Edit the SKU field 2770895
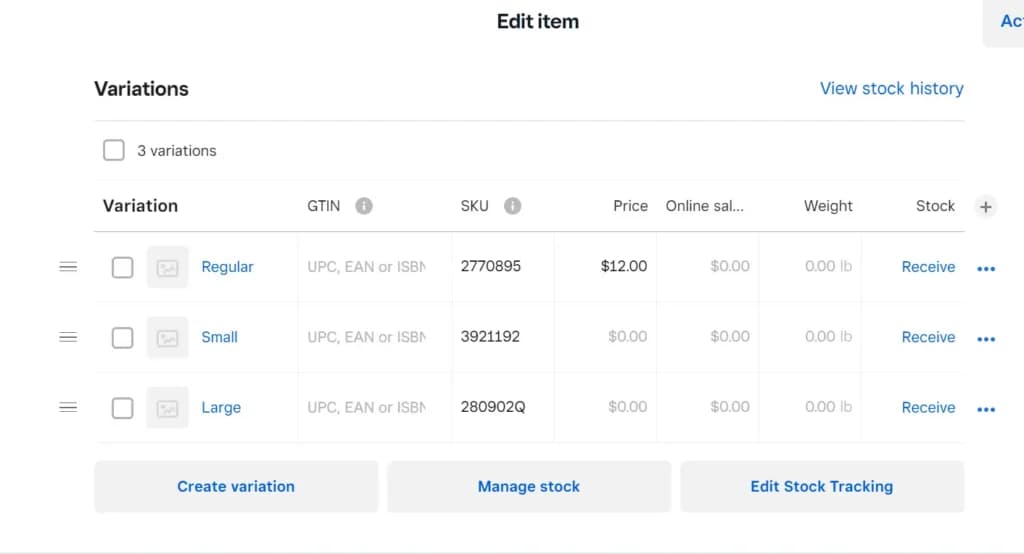Screen dimensions: 1024x554 pyautogui.click(x=503, y=267)
